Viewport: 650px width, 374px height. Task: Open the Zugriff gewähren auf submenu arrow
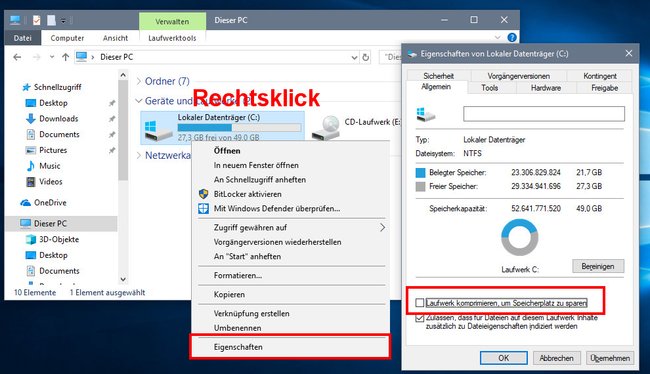383,227
